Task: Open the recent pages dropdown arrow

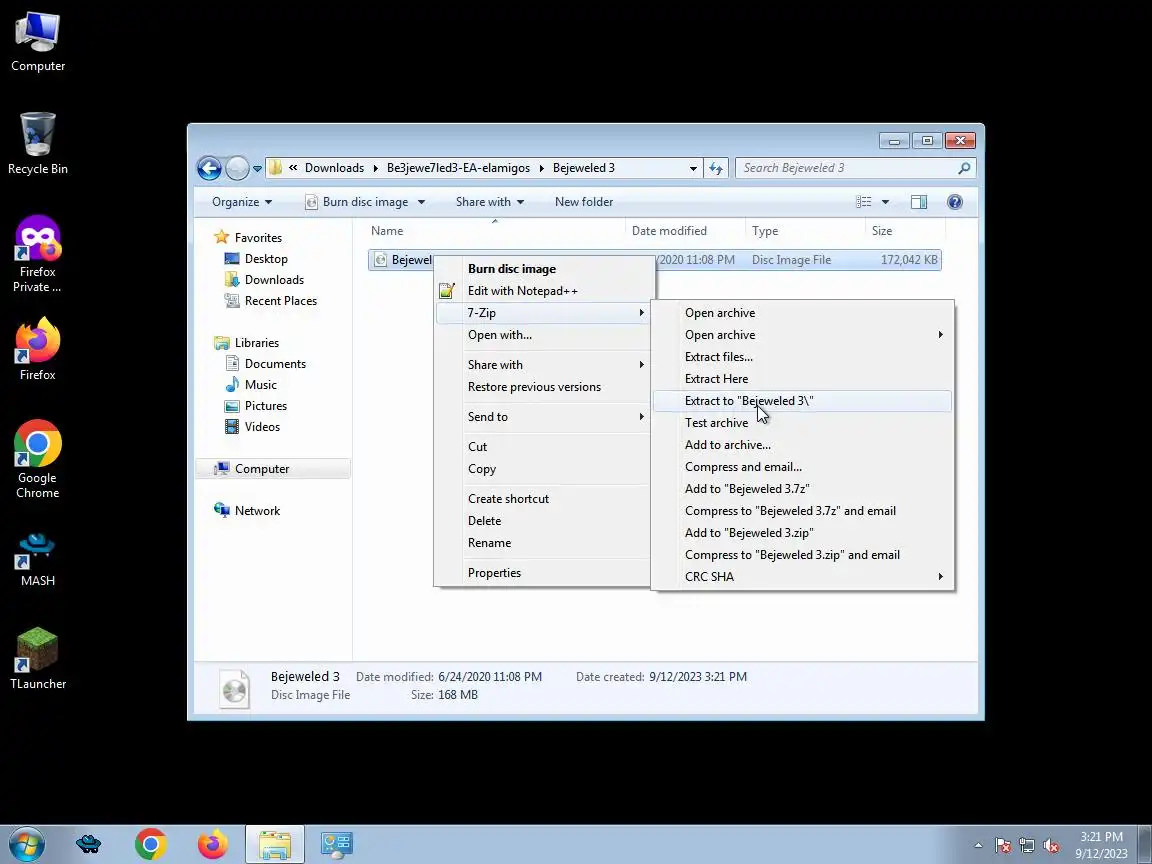Action: 257,169
